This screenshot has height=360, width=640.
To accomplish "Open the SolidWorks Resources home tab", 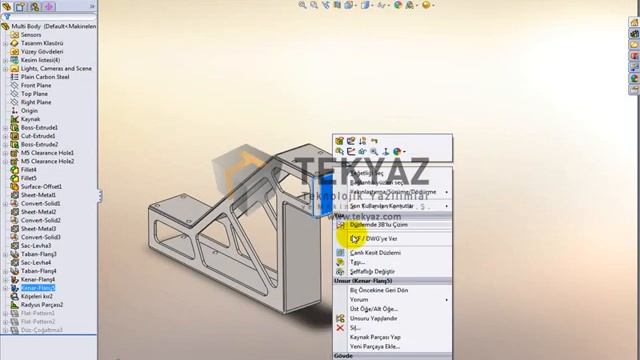I will [x=634, y=22].
